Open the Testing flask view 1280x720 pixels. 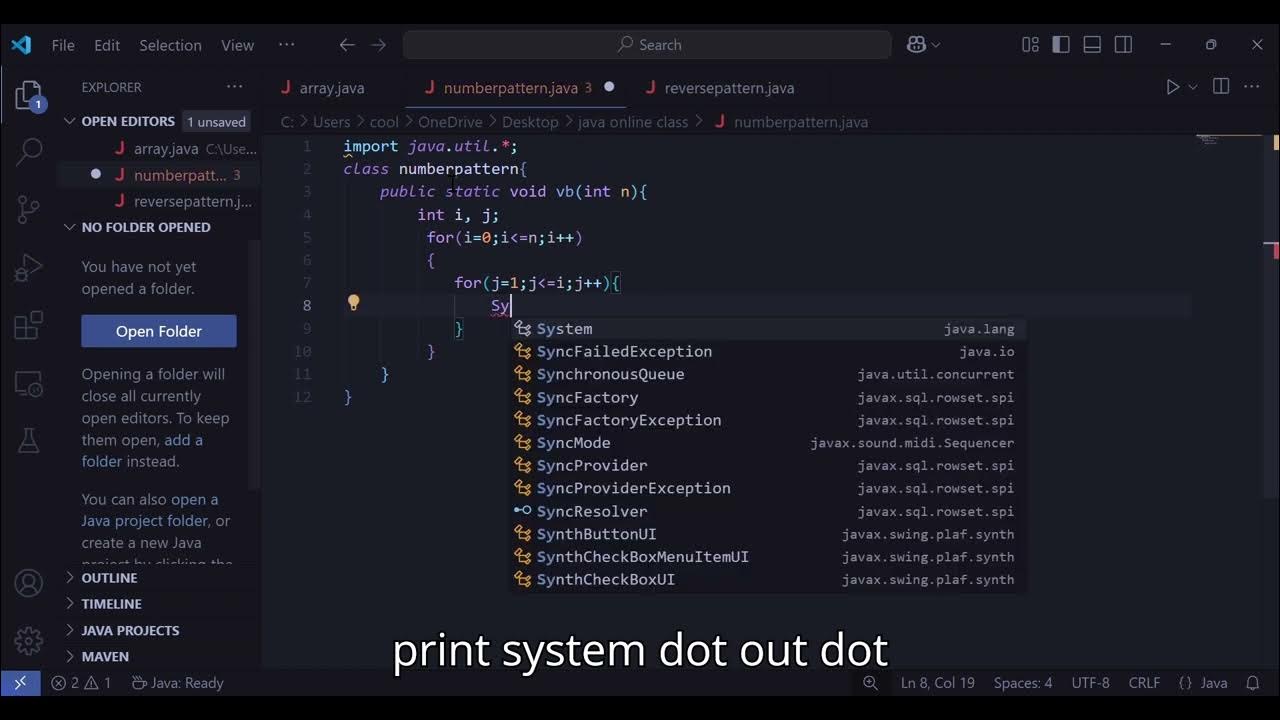pyautogui.click(x=29, y=439)
